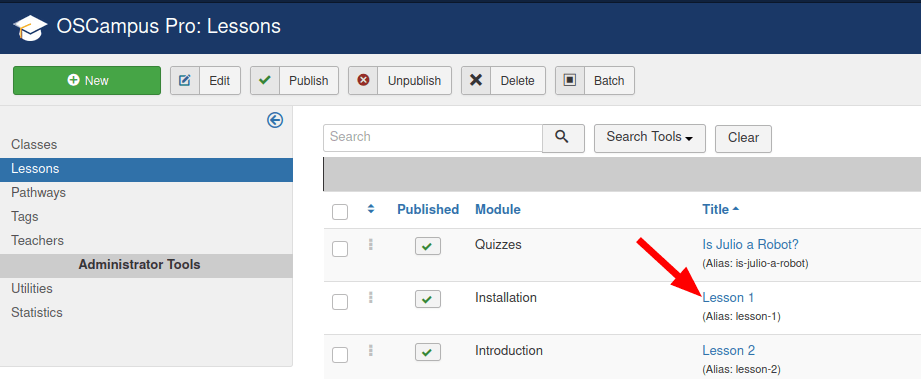Screen dimensions: 921x379
Task: Toggle published status of Lesson 2
Action: click(x=428, y=352)
